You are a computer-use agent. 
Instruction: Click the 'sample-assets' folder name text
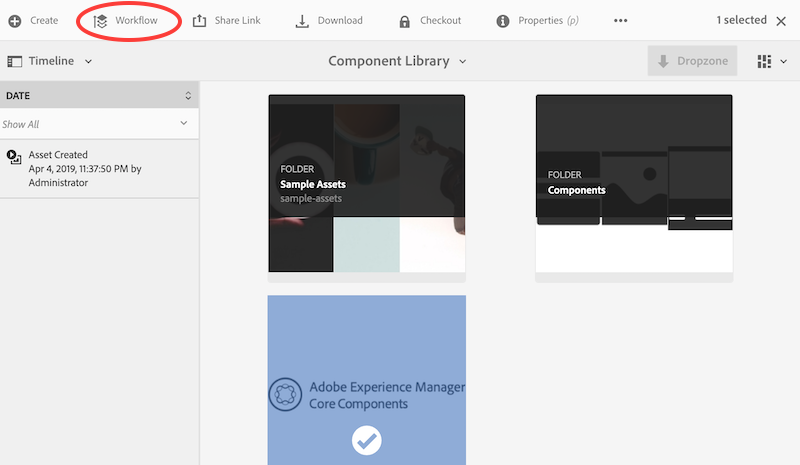(311, 199)
